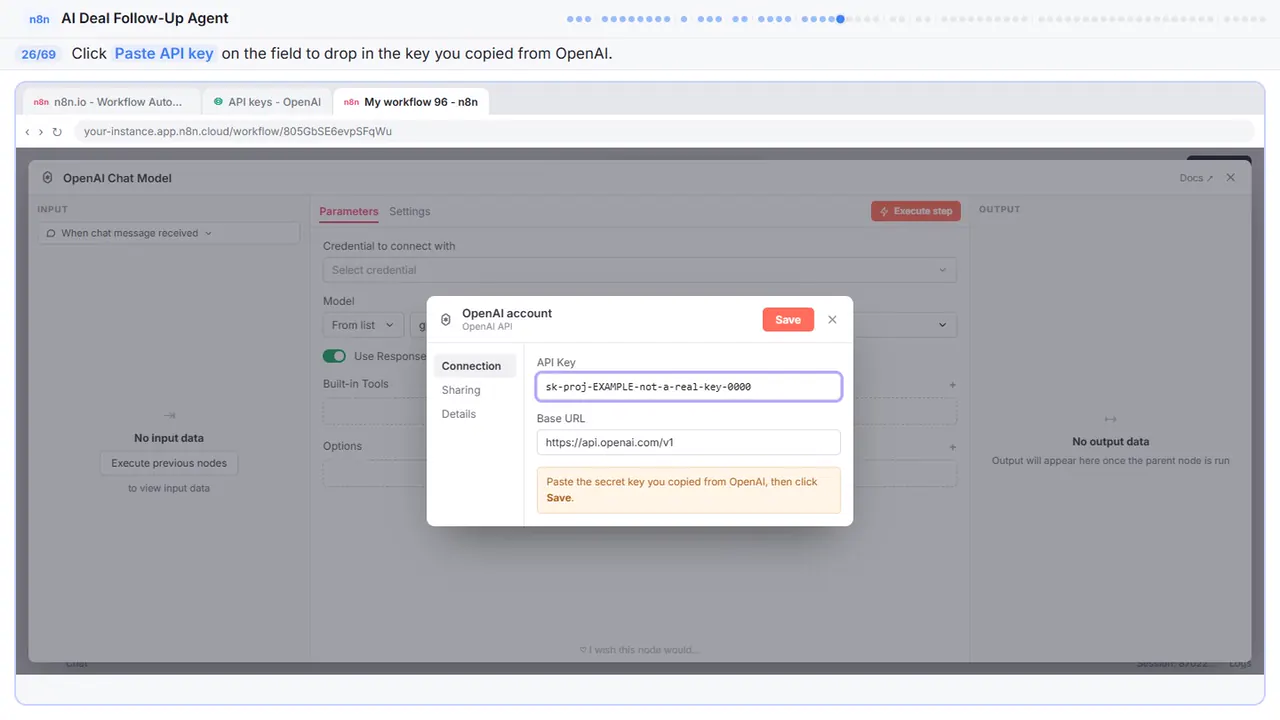
Task: Click the API Key input field
Action: click(689, 386)
